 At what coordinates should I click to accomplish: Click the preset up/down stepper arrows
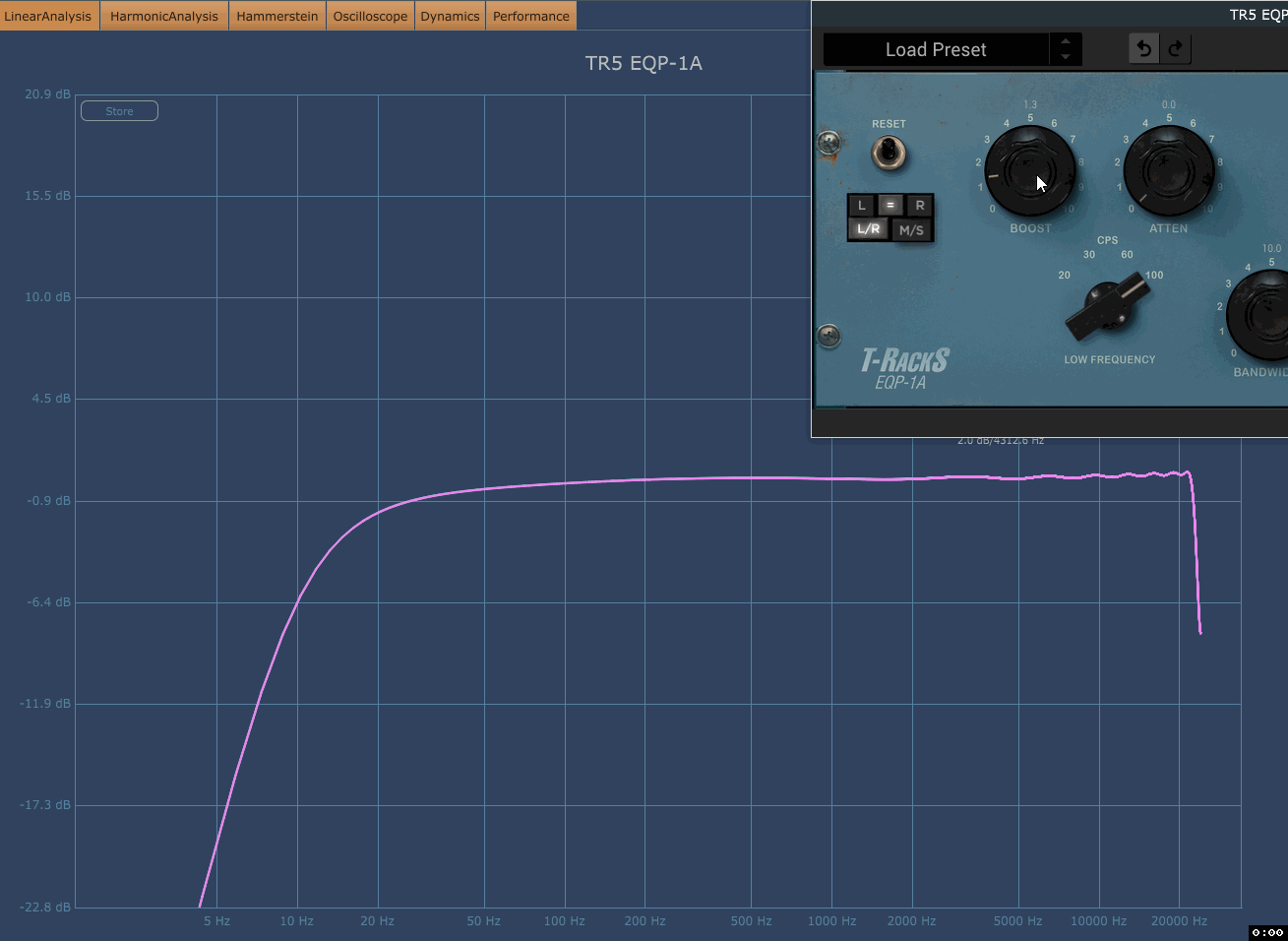point(1066,49)
